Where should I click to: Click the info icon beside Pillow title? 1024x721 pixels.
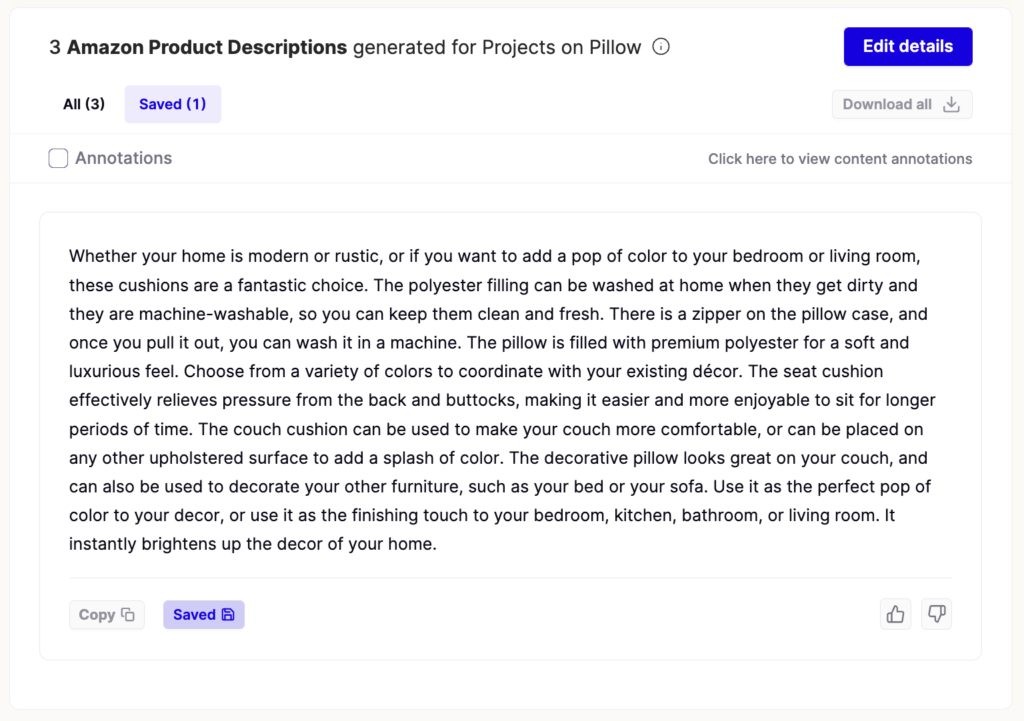pyautogui.click(x=660, y=47)
